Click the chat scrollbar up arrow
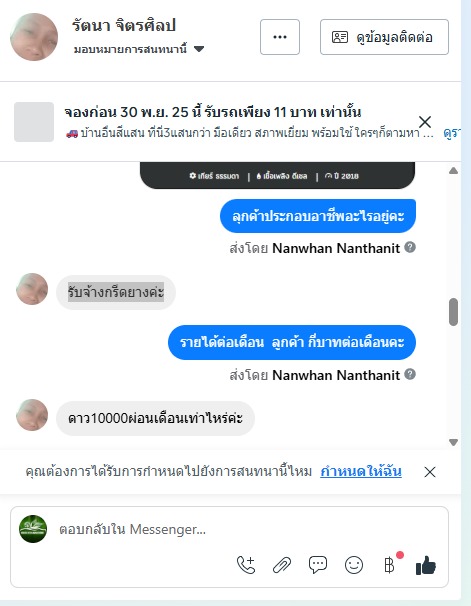 [x=454, y=171]
